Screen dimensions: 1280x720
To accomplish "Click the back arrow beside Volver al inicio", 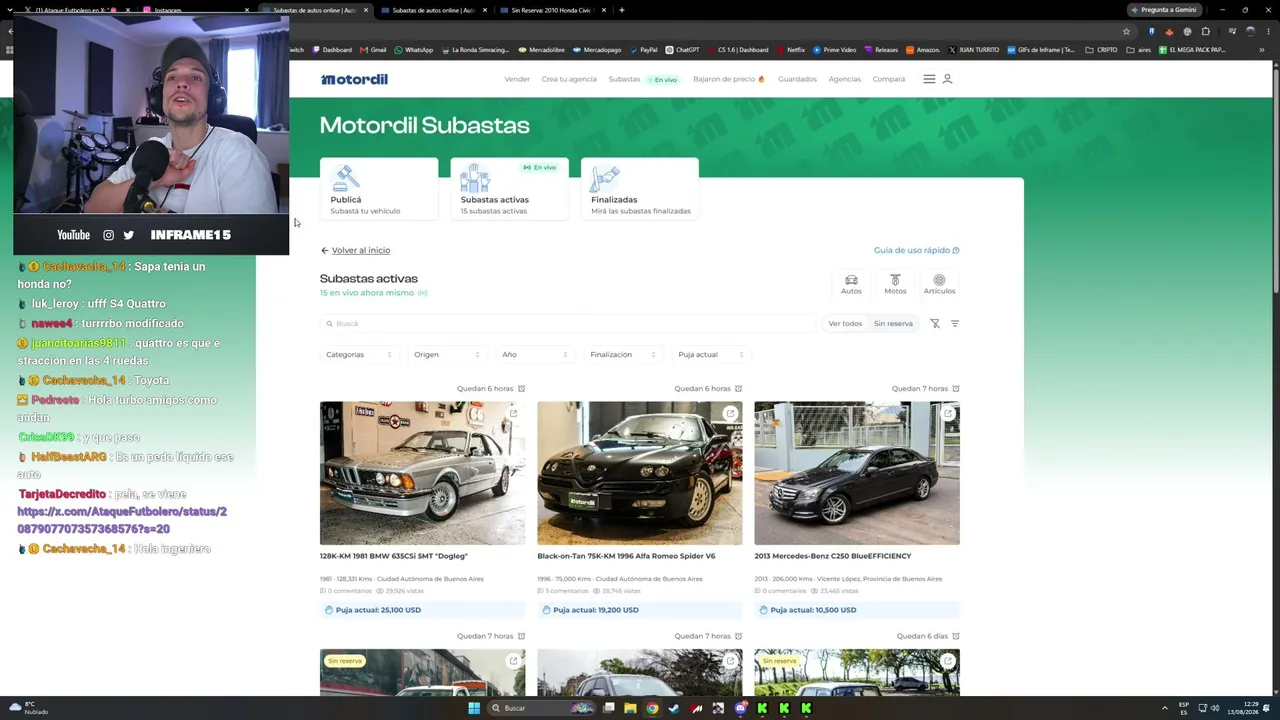I will pos(324,250).
